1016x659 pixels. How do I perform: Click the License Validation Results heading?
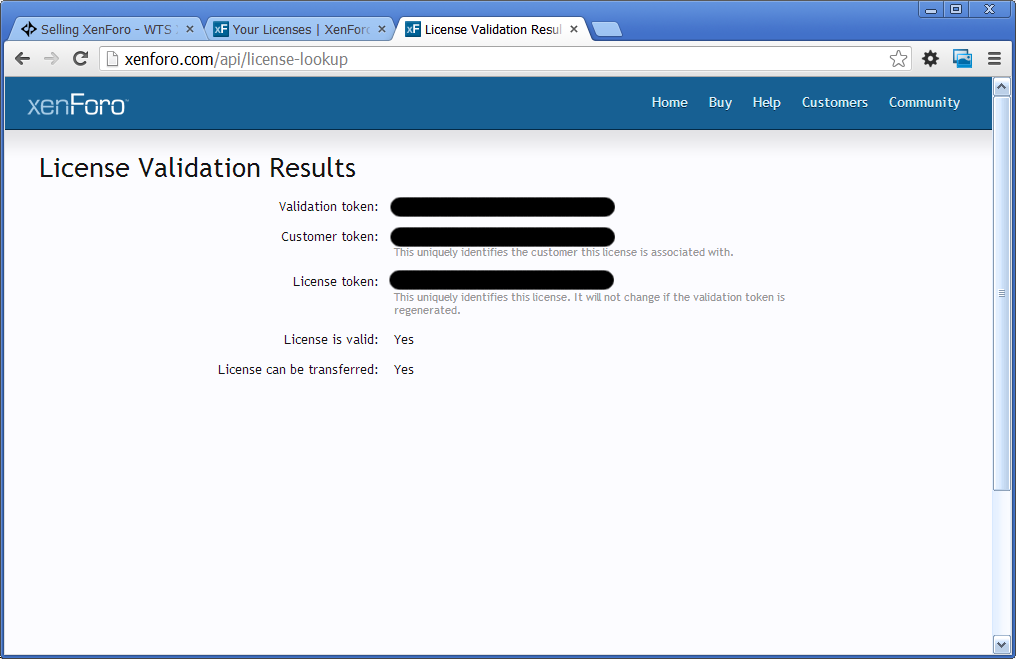tap(197, 168)
